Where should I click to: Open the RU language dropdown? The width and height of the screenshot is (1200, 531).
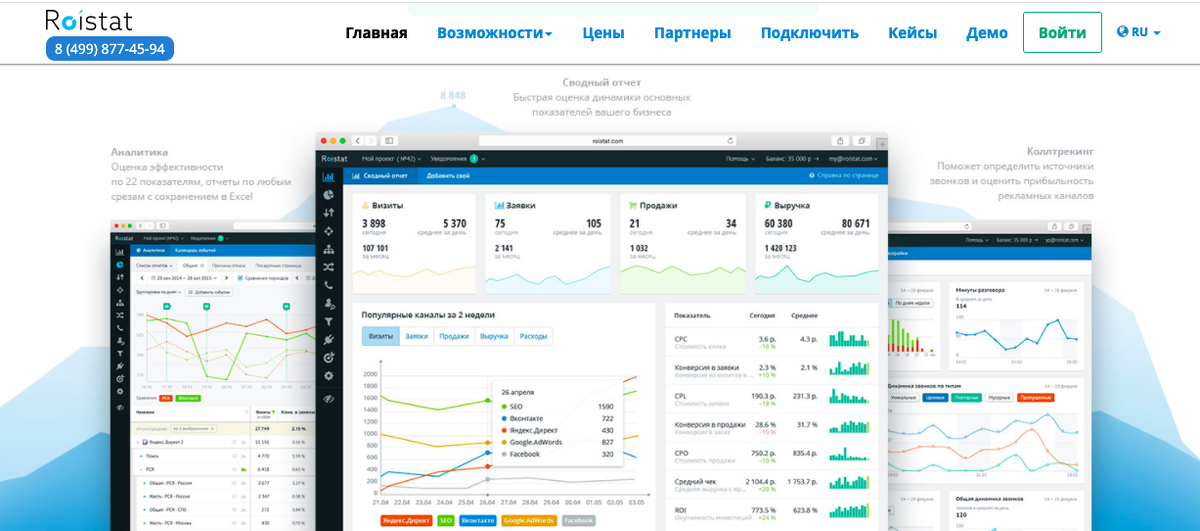[1138, 32]
